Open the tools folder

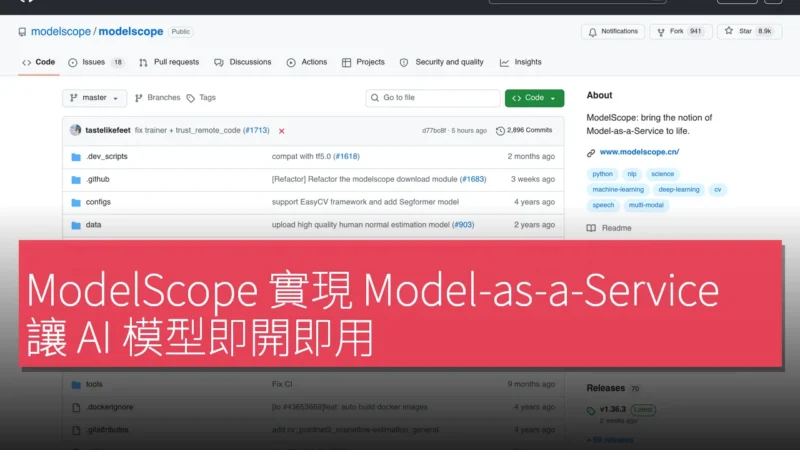pos(94,384)
